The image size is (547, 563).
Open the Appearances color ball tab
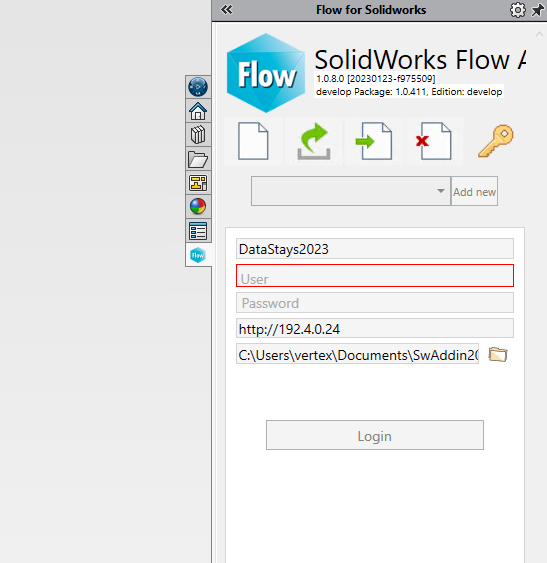pos(198,207)
